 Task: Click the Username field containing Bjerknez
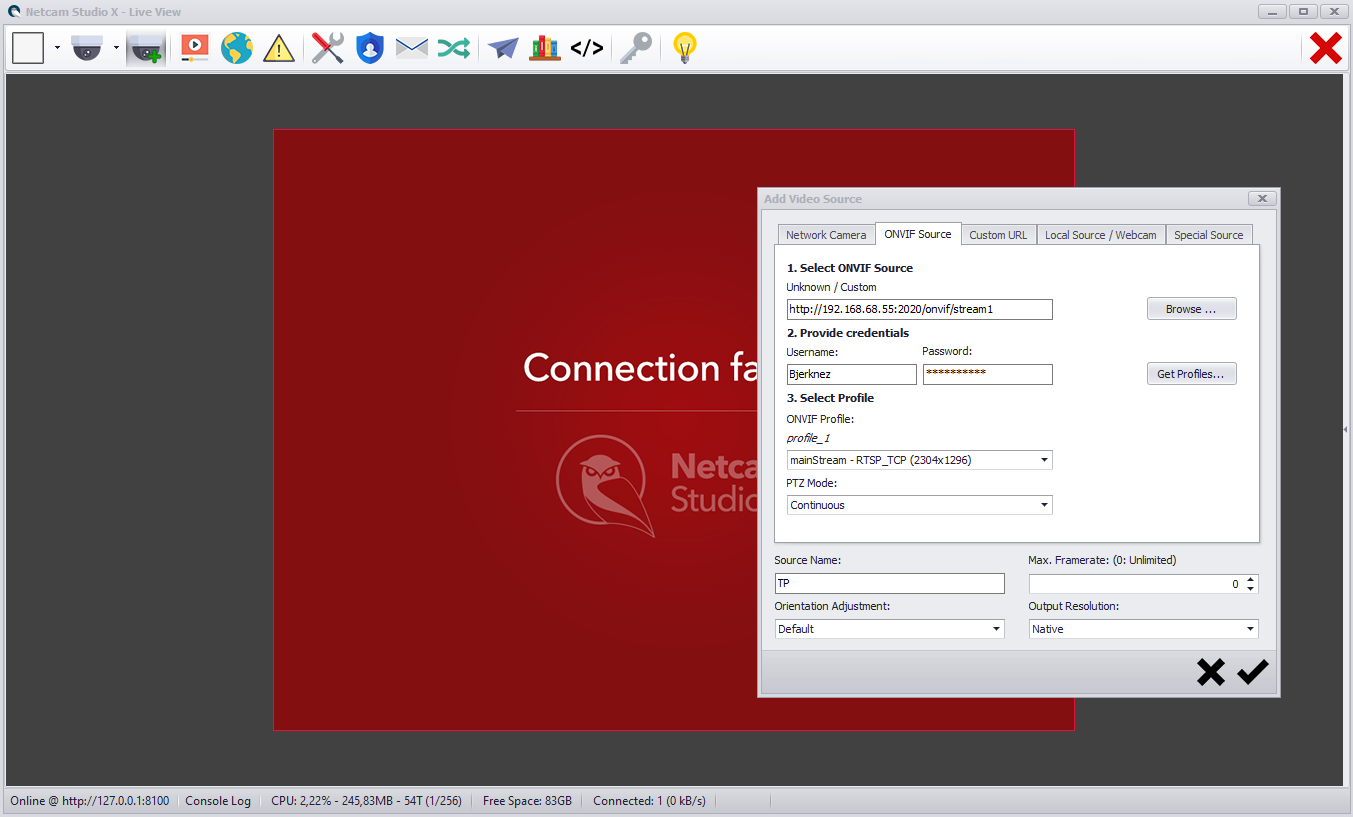point(852,374)
